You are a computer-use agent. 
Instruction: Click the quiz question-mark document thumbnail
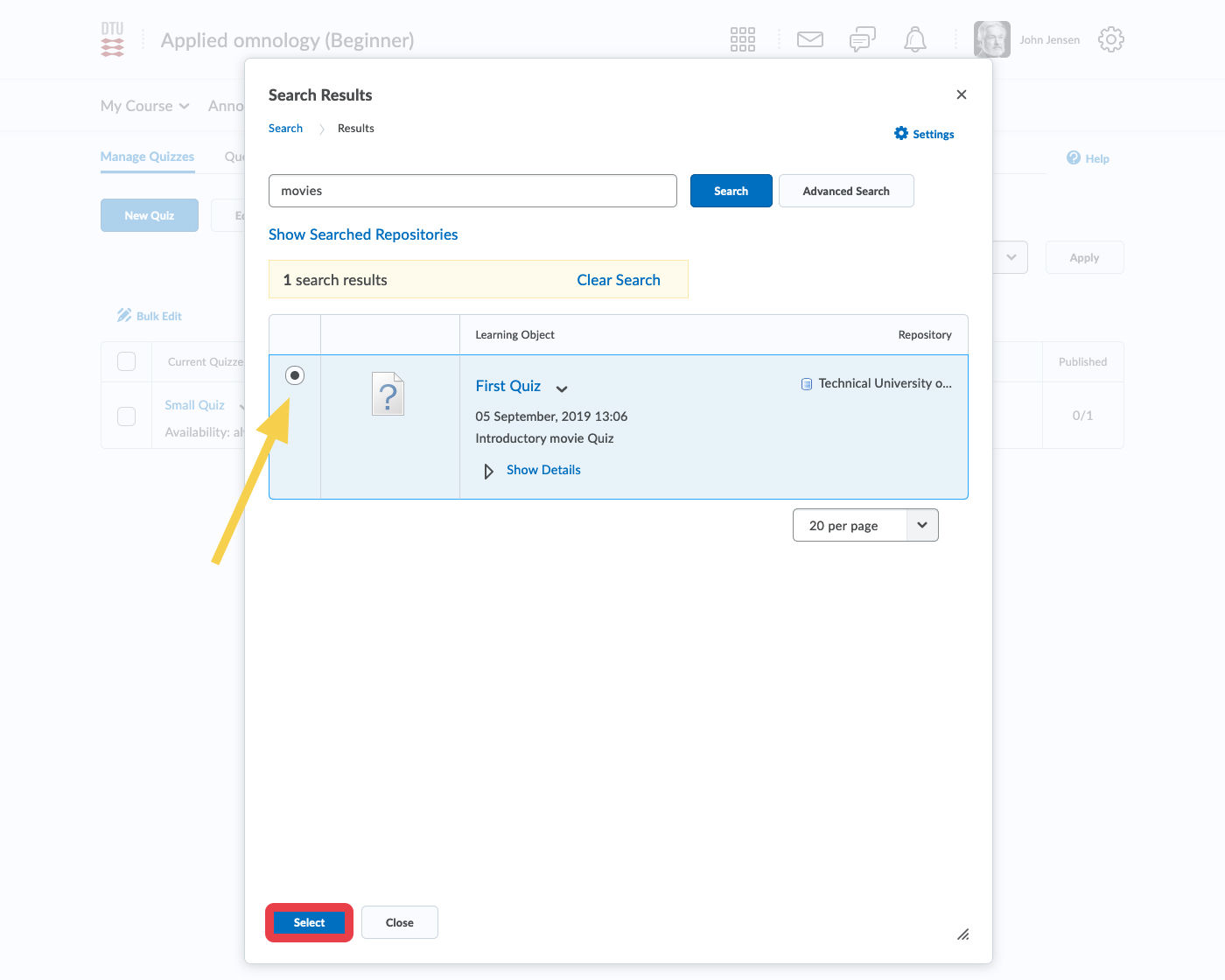click(x=388, y=394)
